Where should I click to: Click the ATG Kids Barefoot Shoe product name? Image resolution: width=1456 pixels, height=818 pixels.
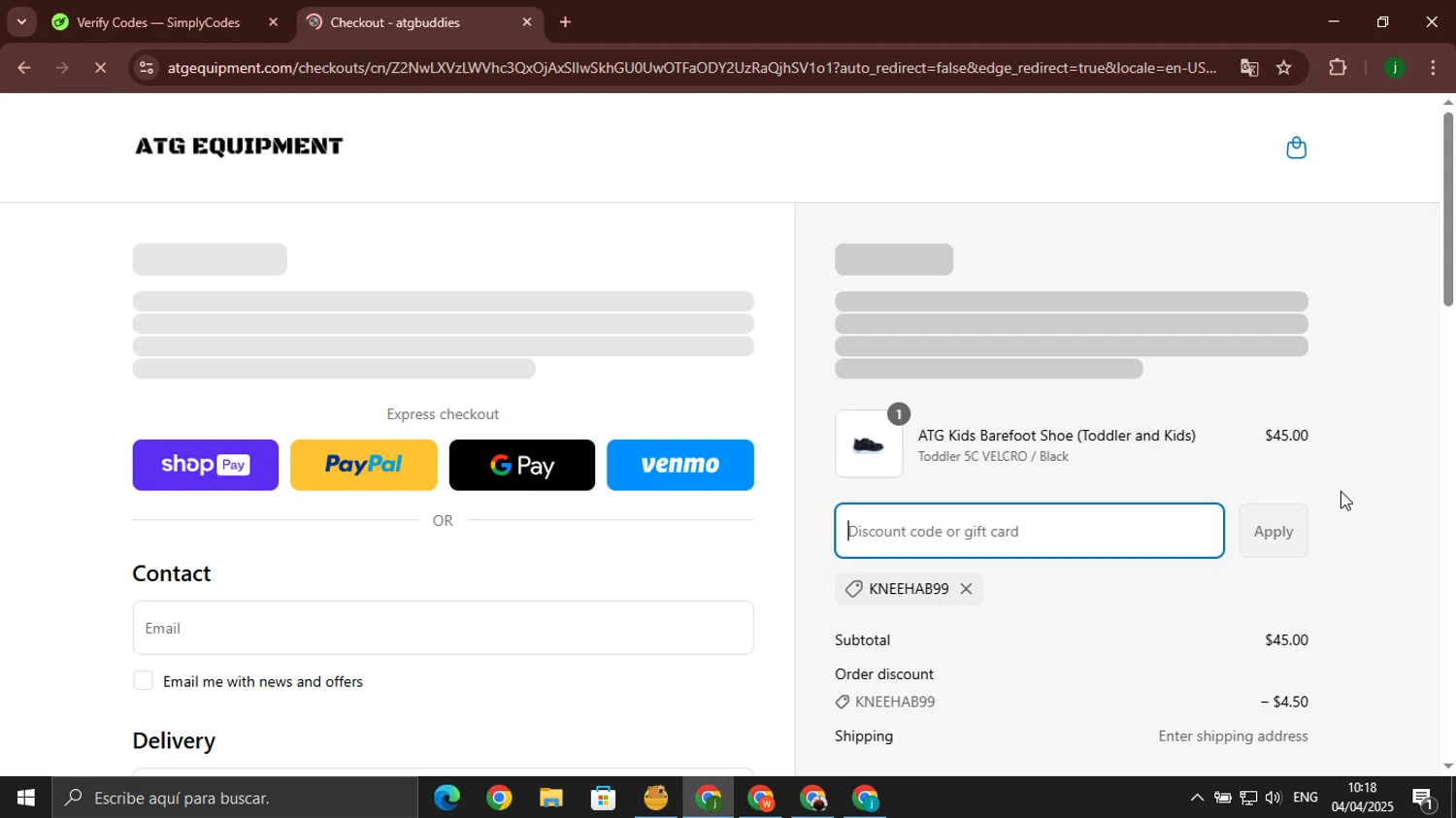(1056, 436)
